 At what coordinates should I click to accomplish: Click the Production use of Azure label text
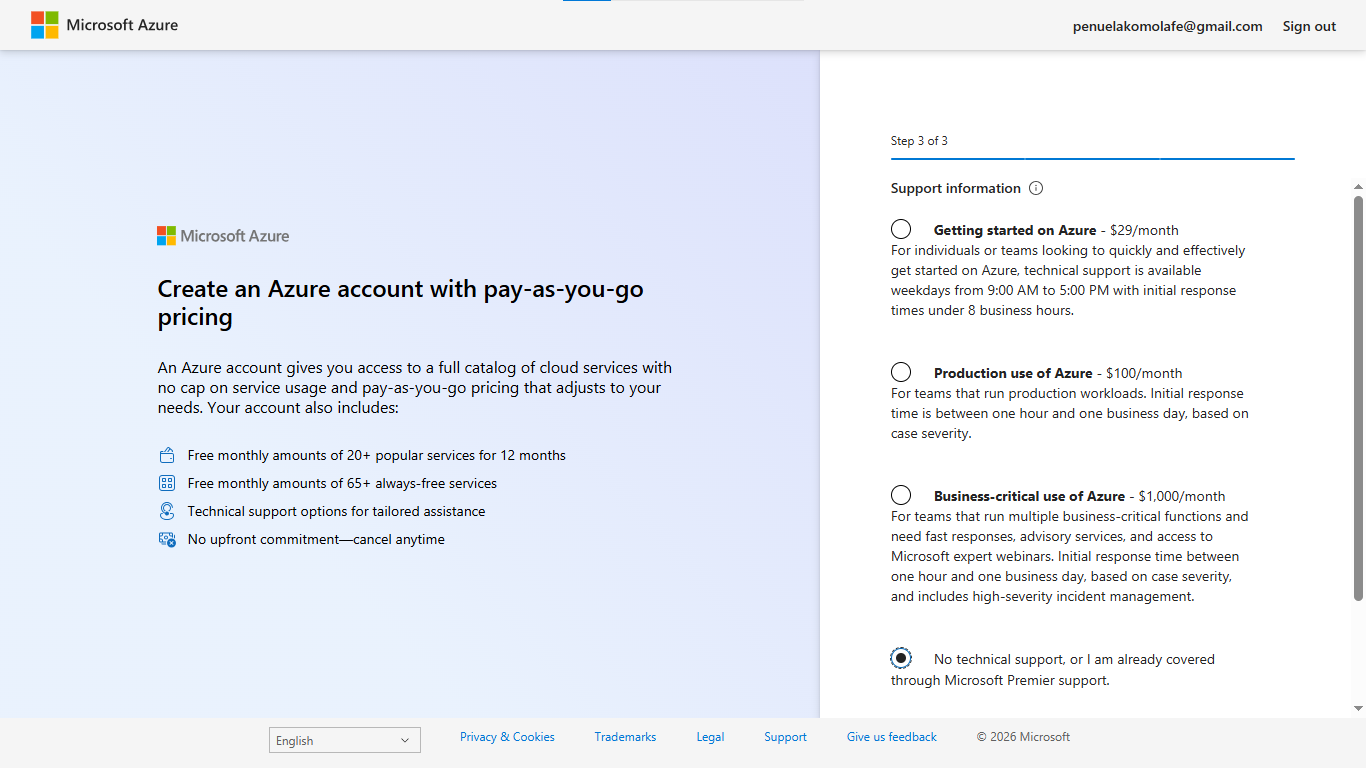click(1013, 373)
